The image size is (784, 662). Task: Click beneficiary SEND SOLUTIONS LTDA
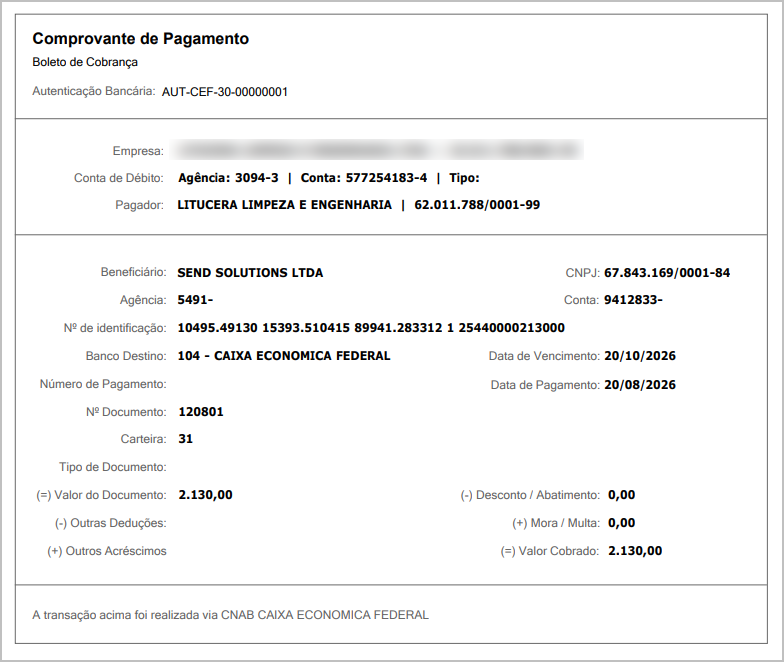pos(250,273)
